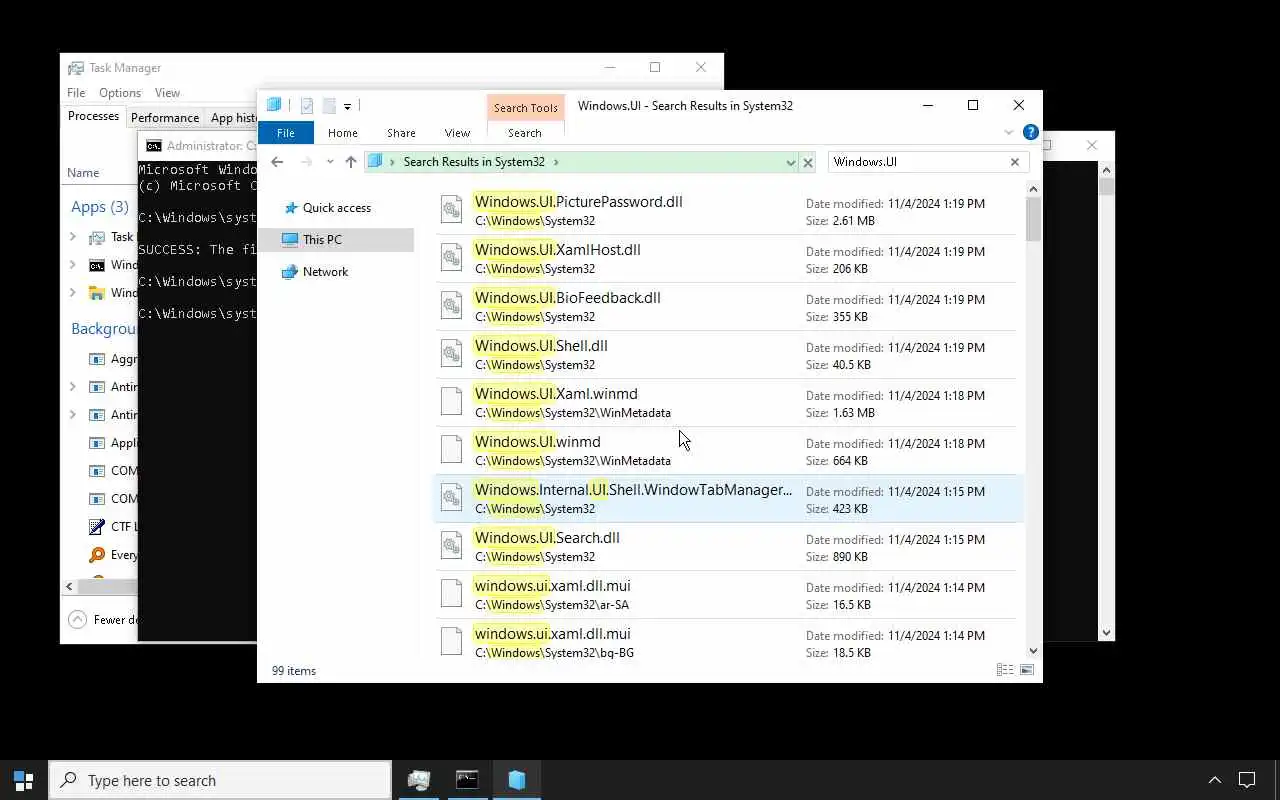Open the Windows Start menu

[24, 780]
